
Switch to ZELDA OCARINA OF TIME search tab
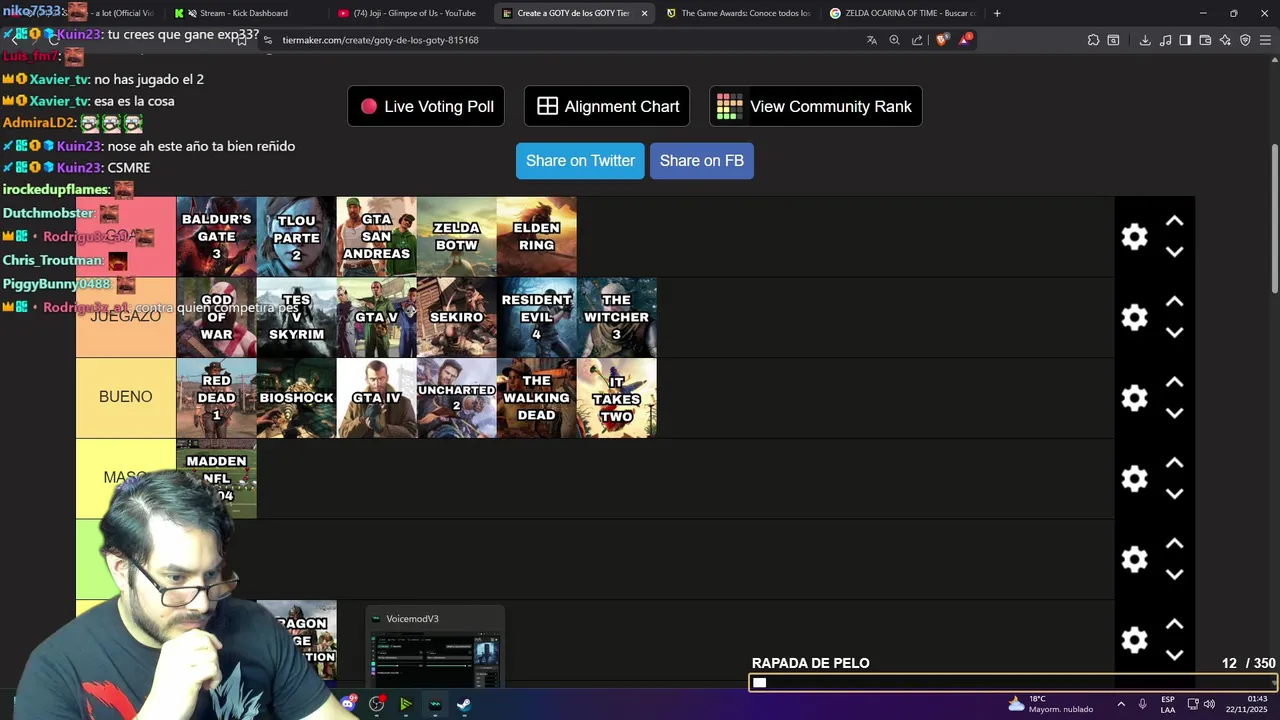click(902, 13)
